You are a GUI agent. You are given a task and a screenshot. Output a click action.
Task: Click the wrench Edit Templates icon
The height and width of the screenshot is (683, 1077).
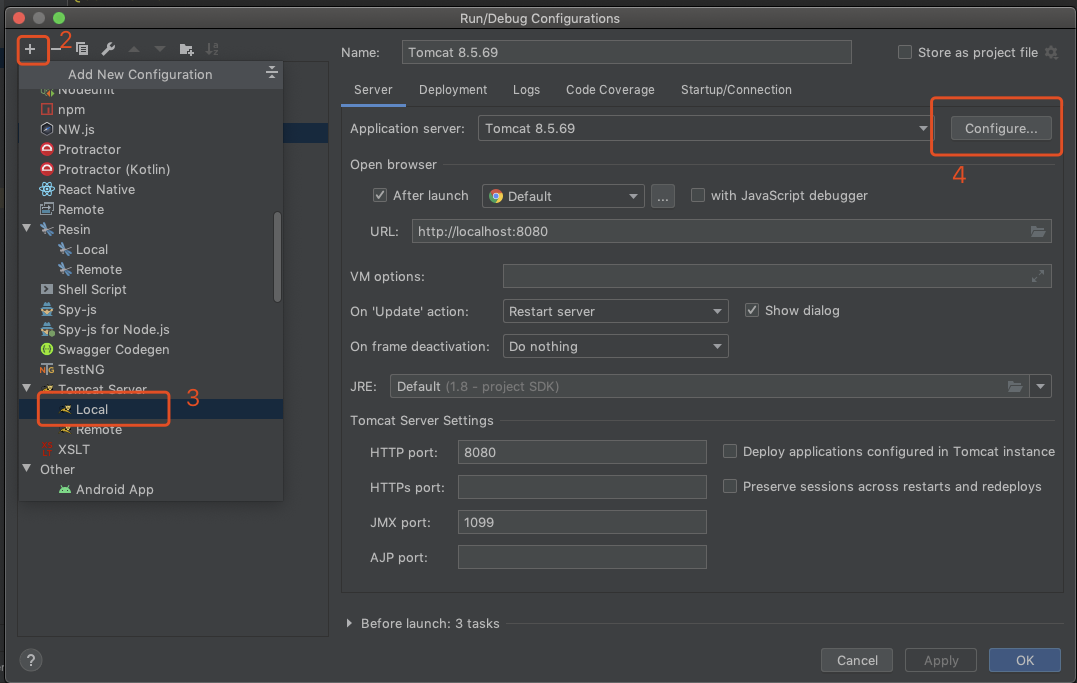(108, 49)
